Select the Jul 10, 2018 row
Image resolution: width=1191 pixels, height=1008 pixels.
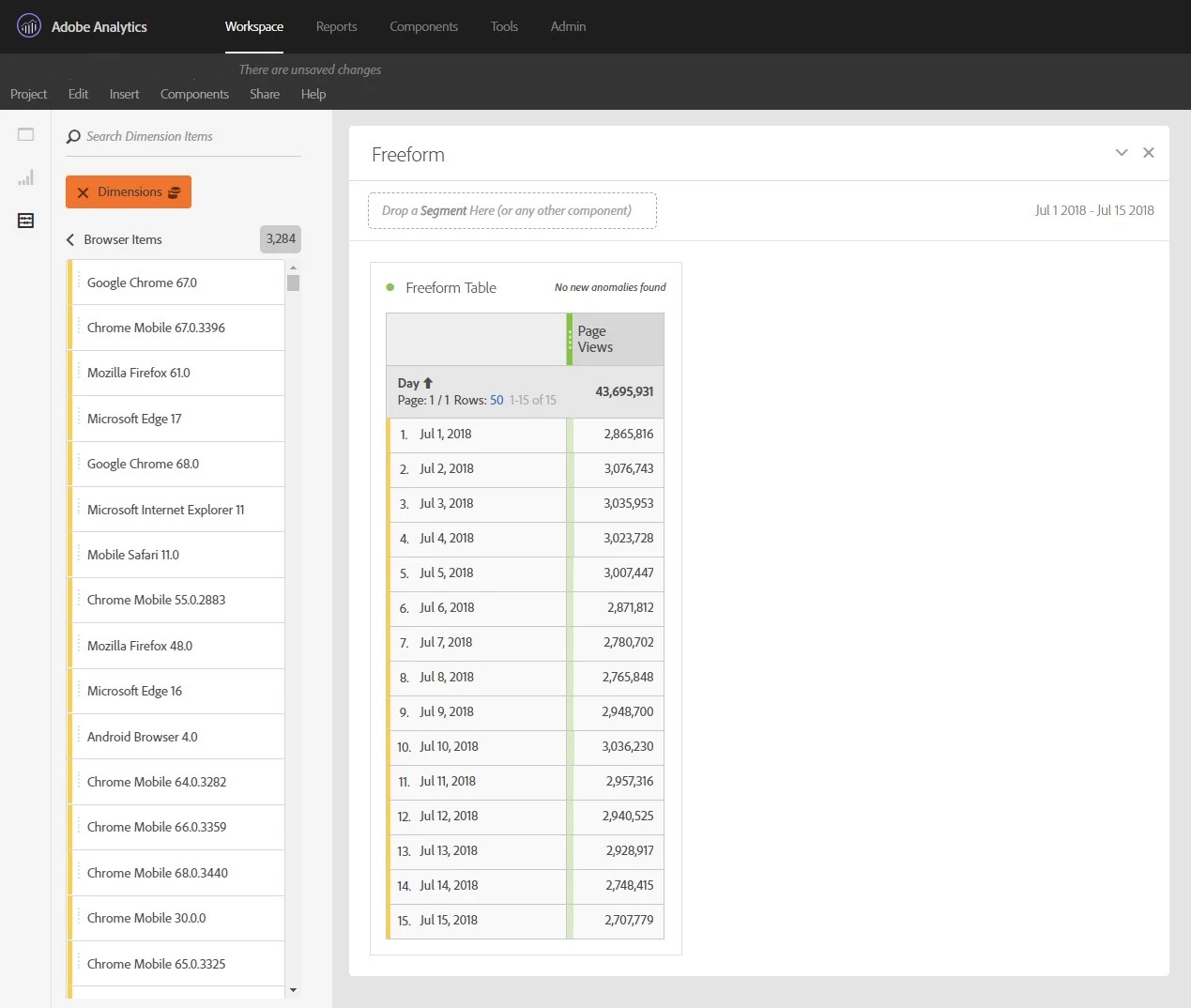pyautogui.click(x=525, y=746)
